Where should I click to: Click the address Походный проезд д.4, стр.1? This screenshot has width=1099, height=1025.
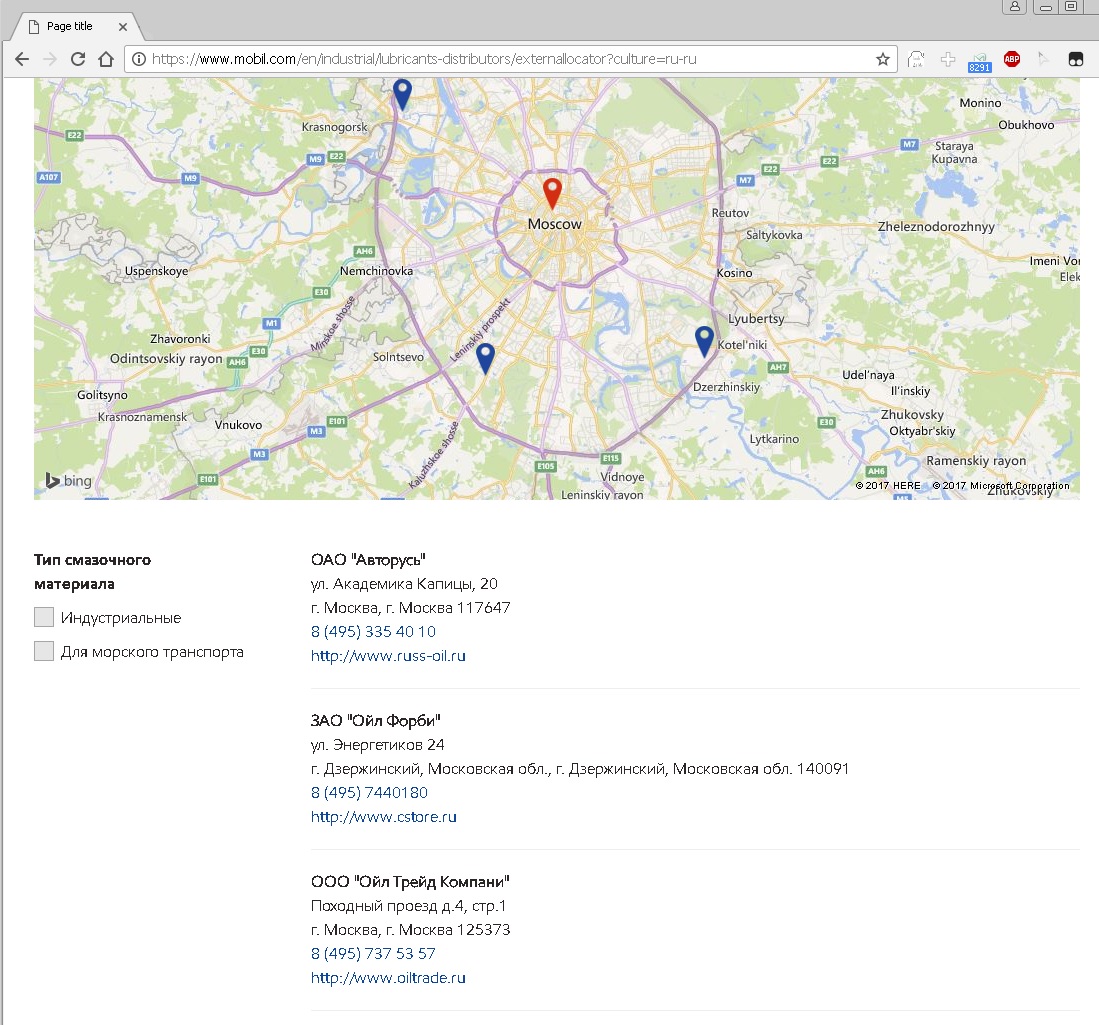[x=409, y=906]
